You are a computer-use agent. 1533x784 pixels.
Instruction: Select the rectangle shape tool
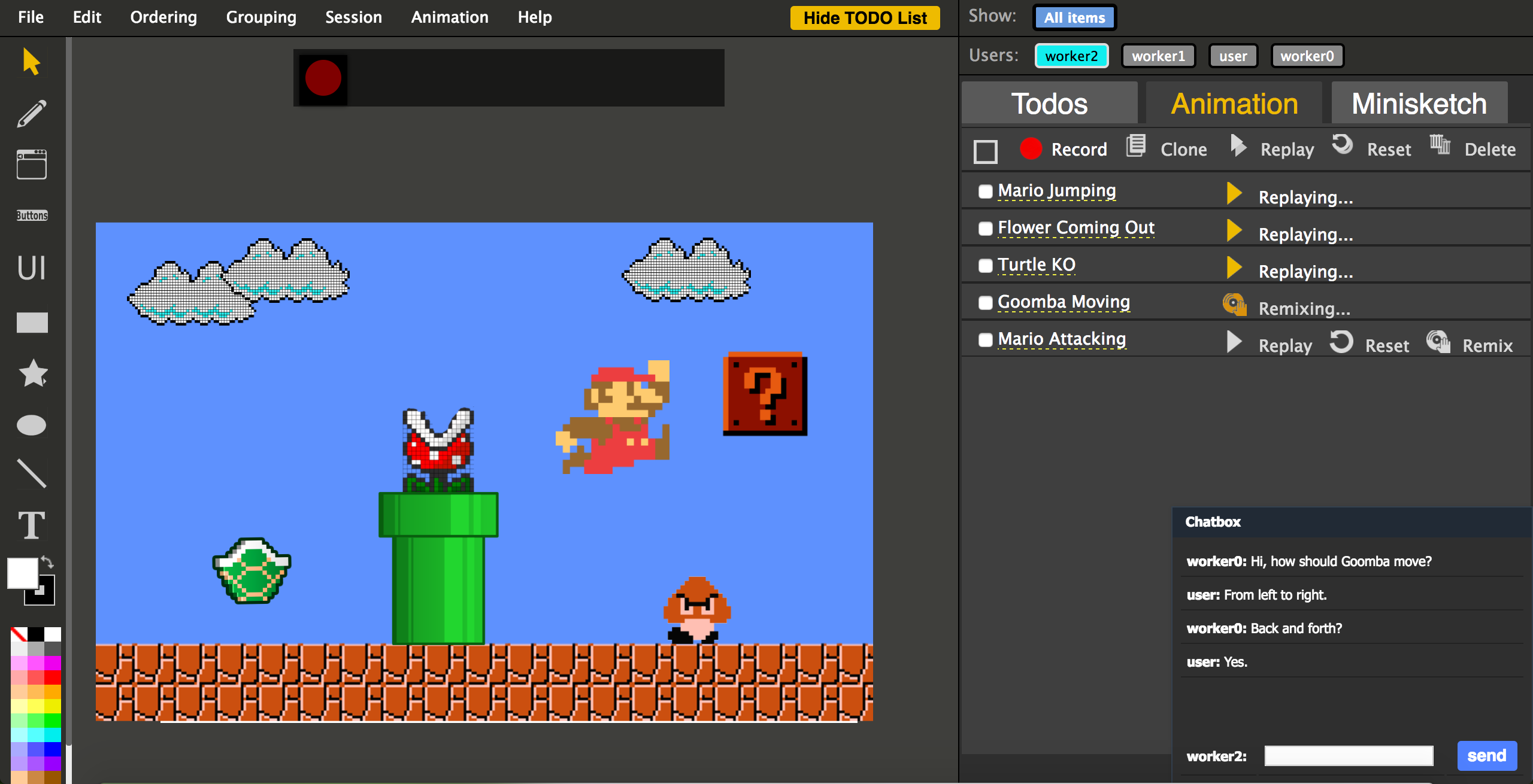(x=32, y=323)
